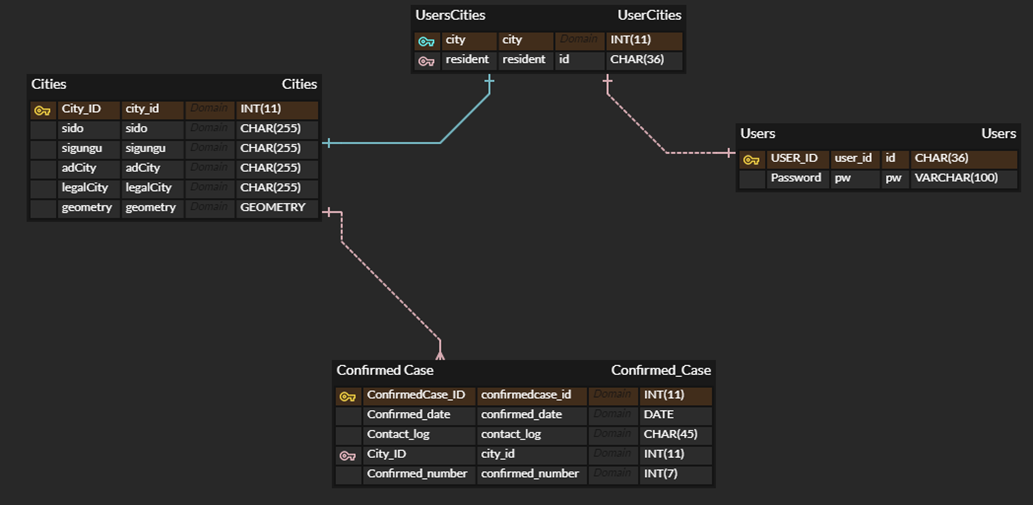Click the yellow key icon beside ConfirmedCase_ID

pyautogui.click(x=347, y=396)
